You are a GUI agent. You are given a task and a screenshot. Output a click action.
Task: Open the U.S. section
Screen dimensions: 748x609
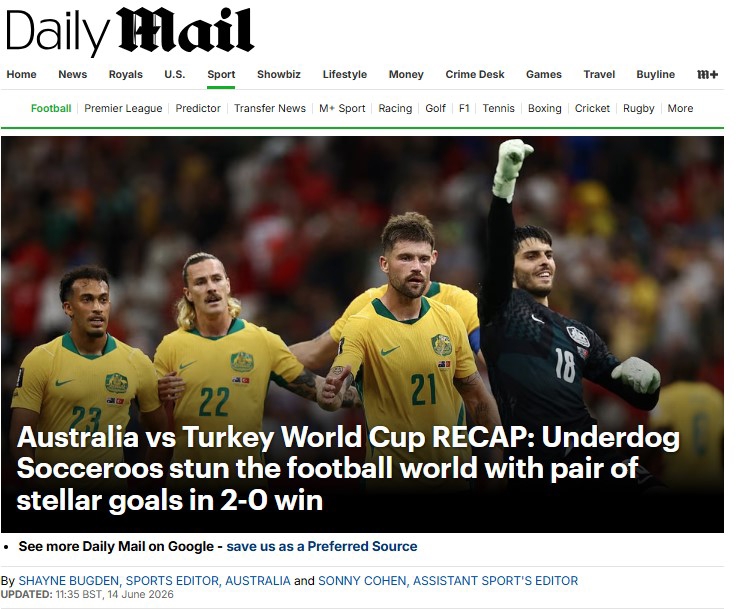point(175,74)
